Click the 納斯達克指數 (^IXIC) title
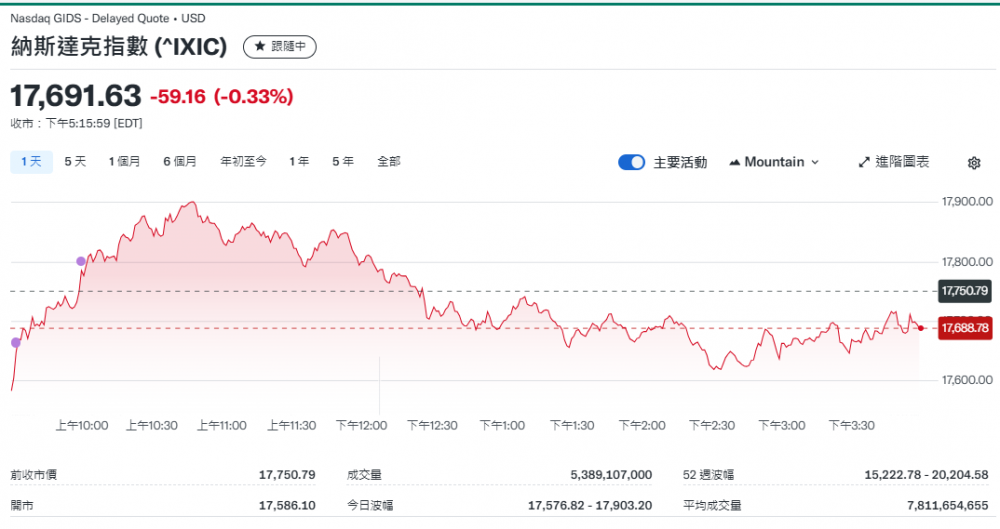 point(120,47)
